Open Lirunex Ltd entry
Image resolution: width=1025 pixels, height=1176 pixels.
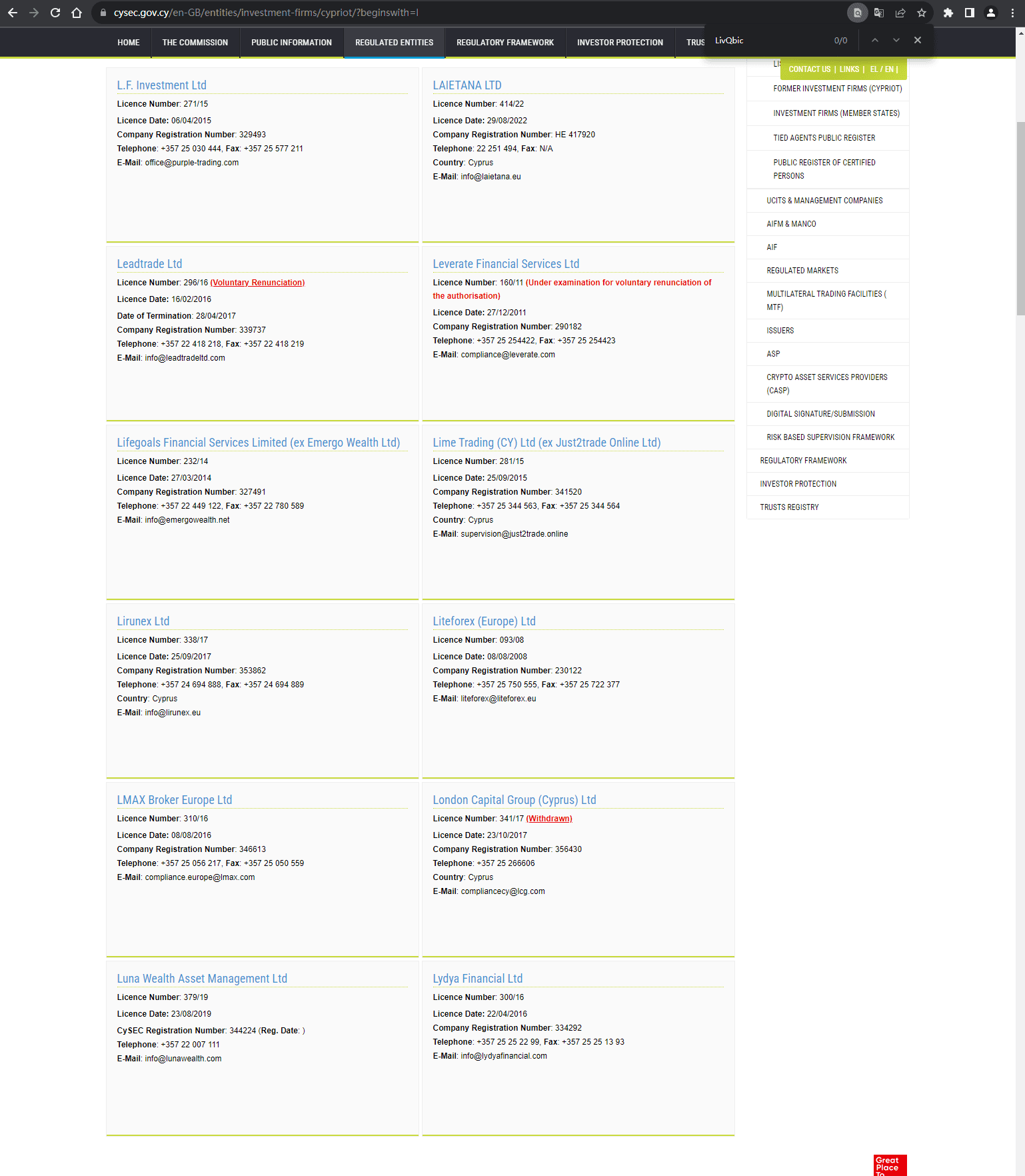click(x=143, y=621)
